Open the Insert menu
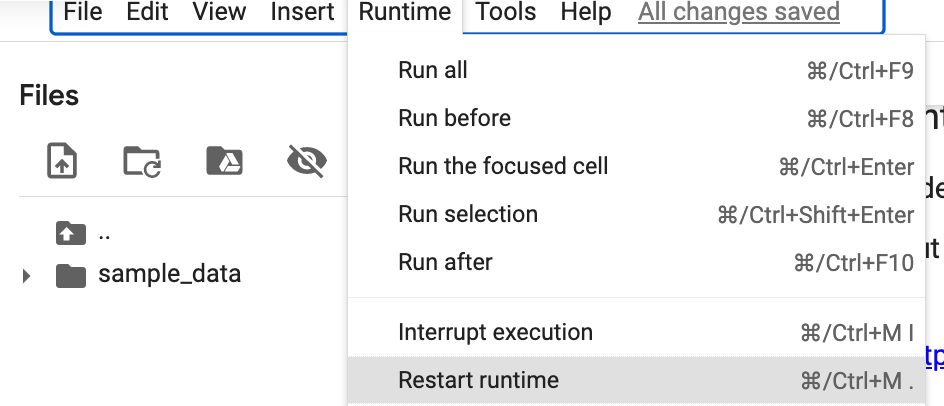The height and width of the screenshot is (406, 944). pyautogui.click(x=302, y=11)
